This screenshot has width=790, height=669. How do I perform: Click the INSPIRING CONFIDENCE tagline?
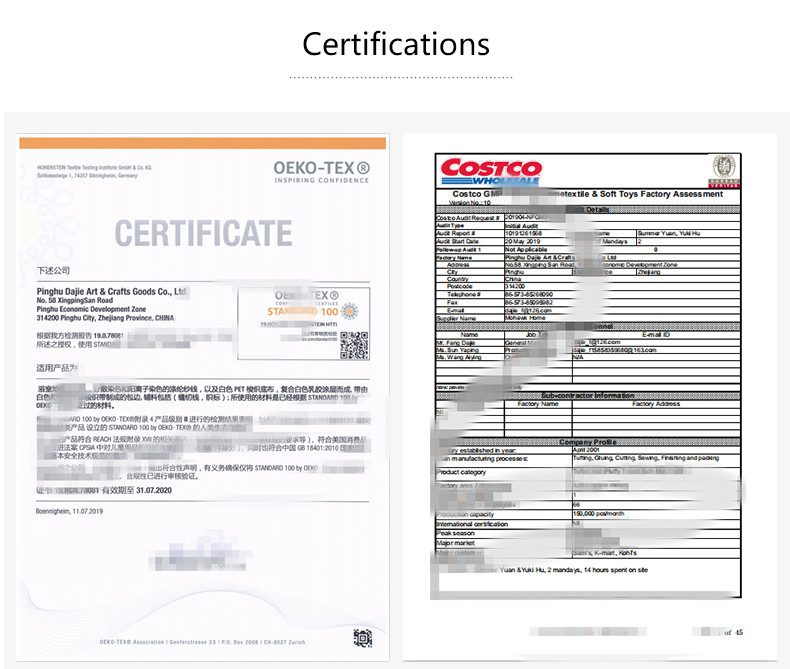point(322,180)
